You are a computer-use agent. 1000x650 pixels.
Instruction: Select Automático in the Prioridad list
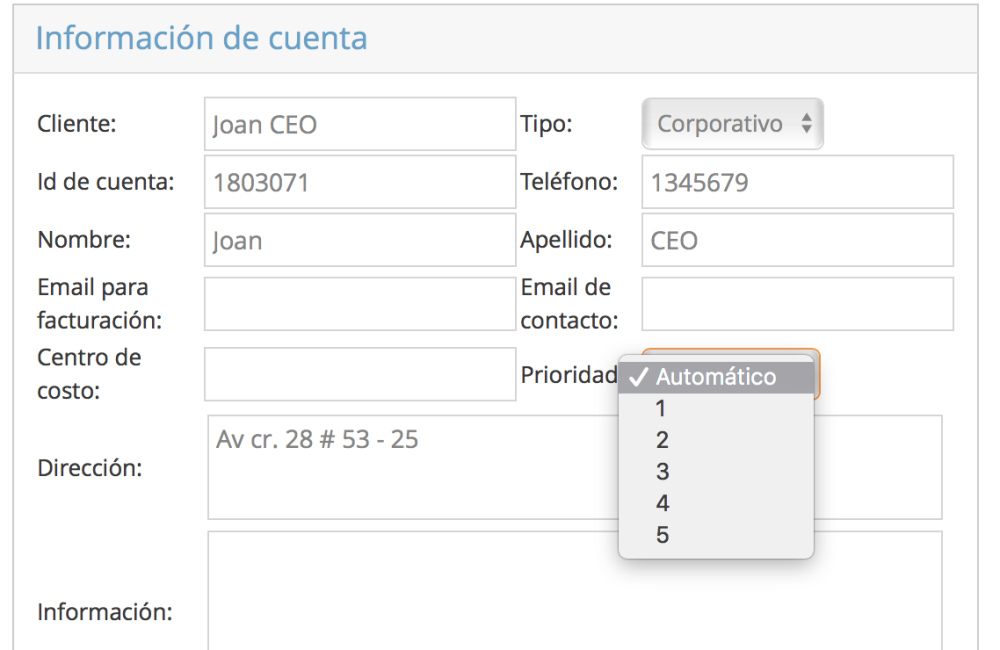tap(716, 377)
